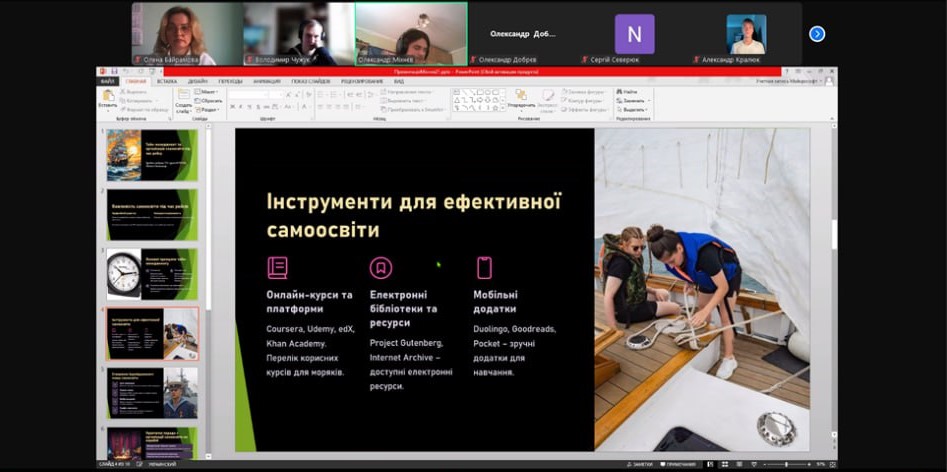Screen dimensions: 947x472
Task: Increase font size with the larger A icon
Action: (x=289, y=95)
